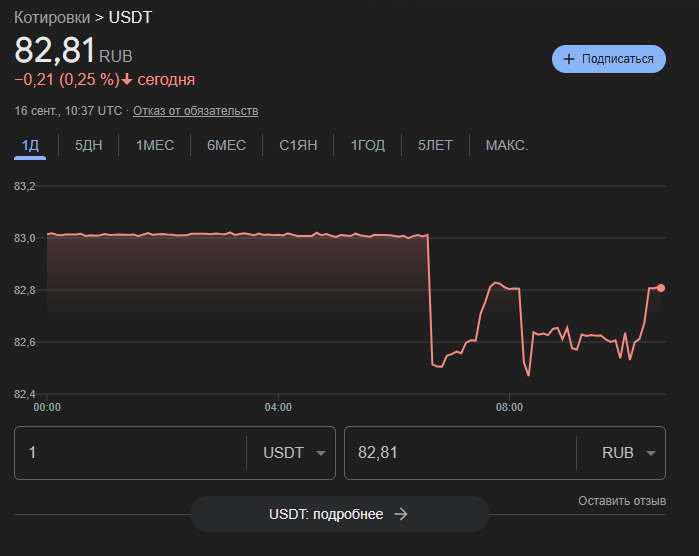The height and width of the screenshot is (556, 699).
Task: Click the 83,2 value on the price axis
Action: (25, 186)
